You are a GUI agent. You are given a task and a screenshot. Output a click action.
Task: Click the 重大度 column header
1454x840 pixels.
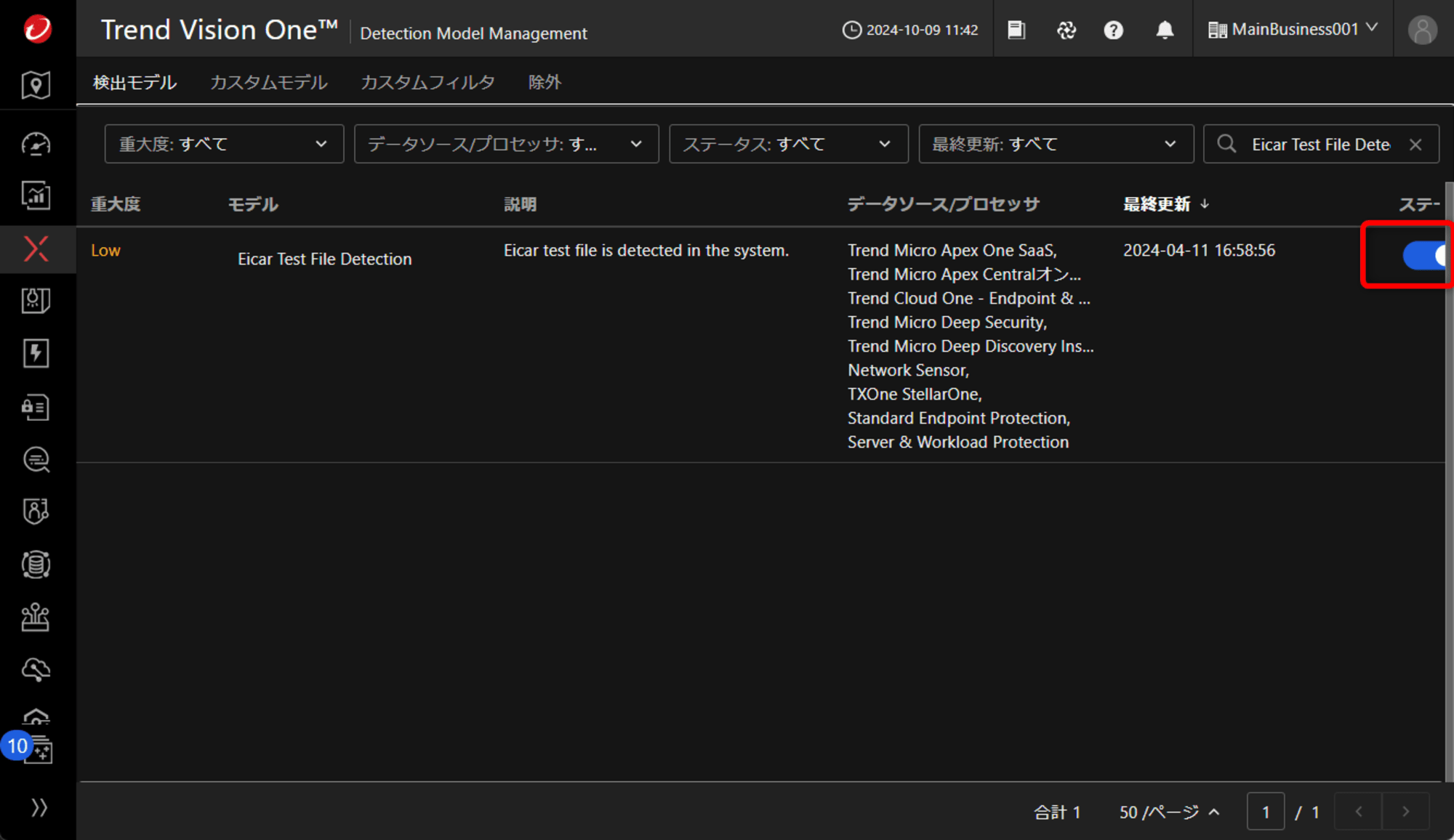tap(116, 204)
